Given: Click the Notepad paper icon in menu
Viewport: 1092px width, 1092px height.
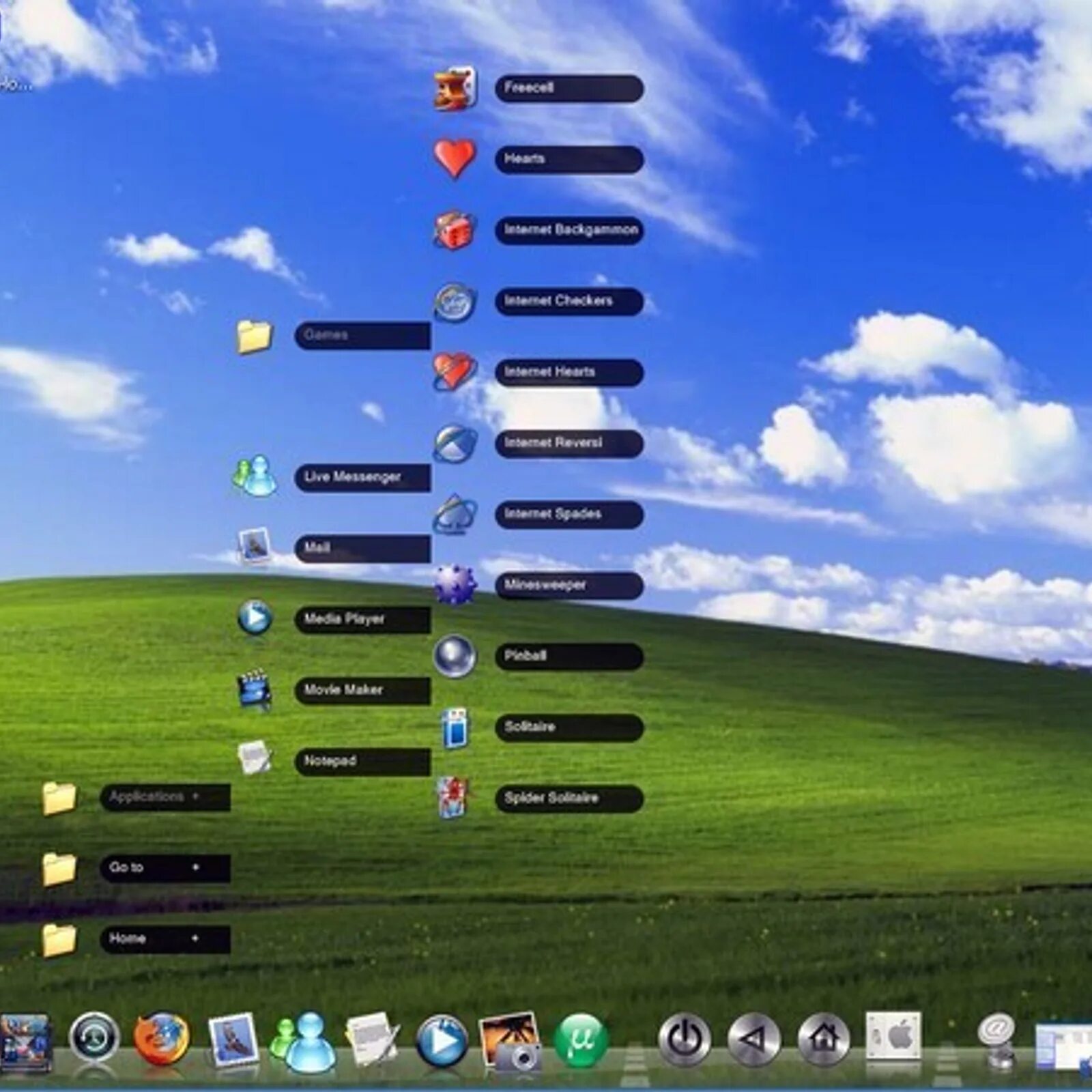Looking at the screenshot, I should (x=255, y=758).
